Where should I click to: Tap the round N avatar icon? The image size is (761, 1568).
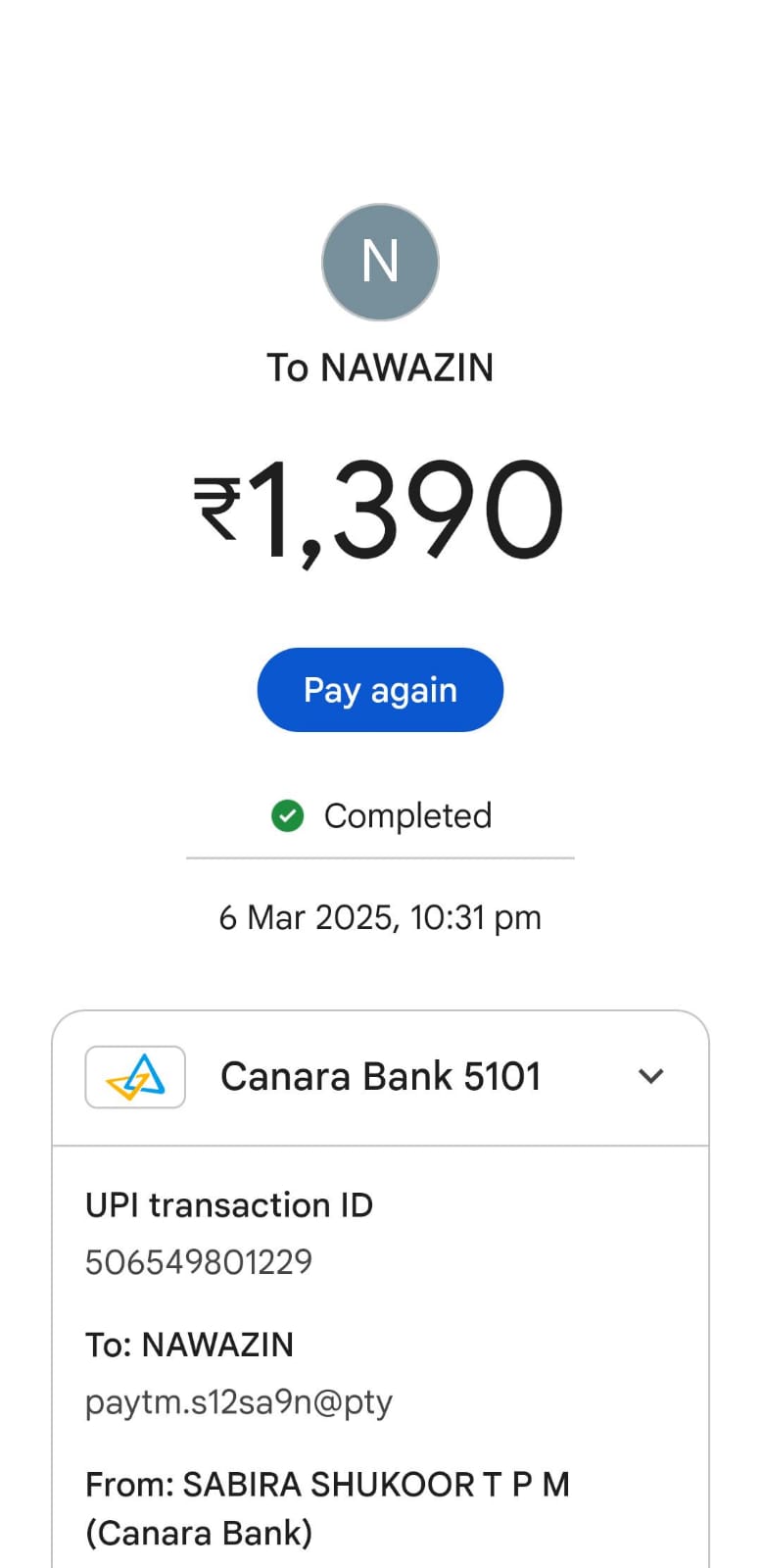click(380, 262)
